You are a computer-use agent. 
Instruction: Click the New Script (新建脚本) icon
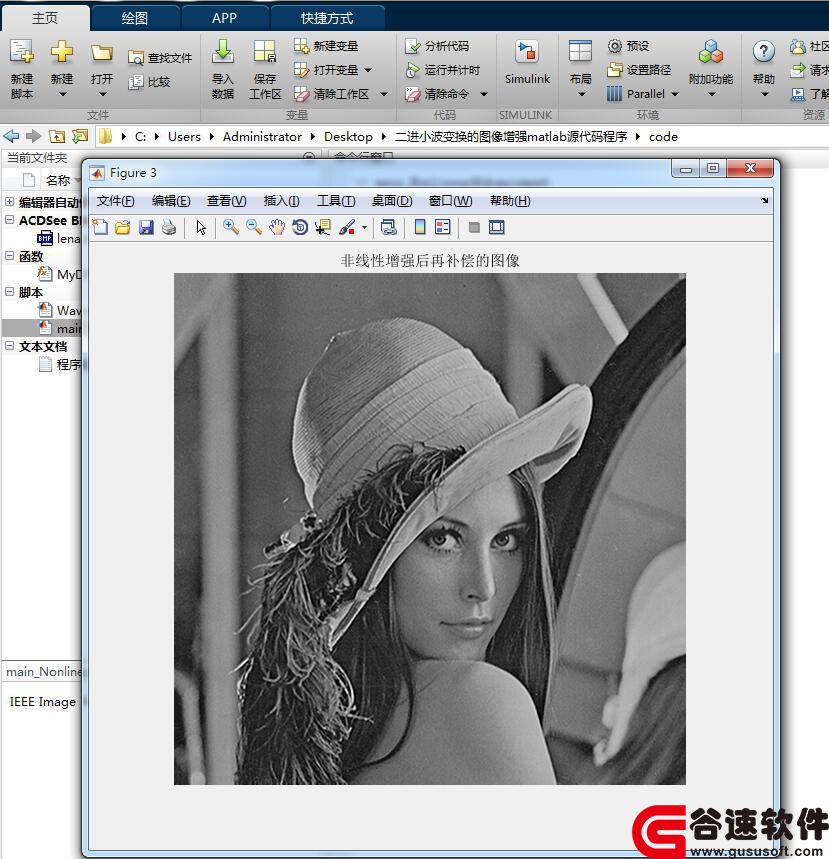click(22, 53)
